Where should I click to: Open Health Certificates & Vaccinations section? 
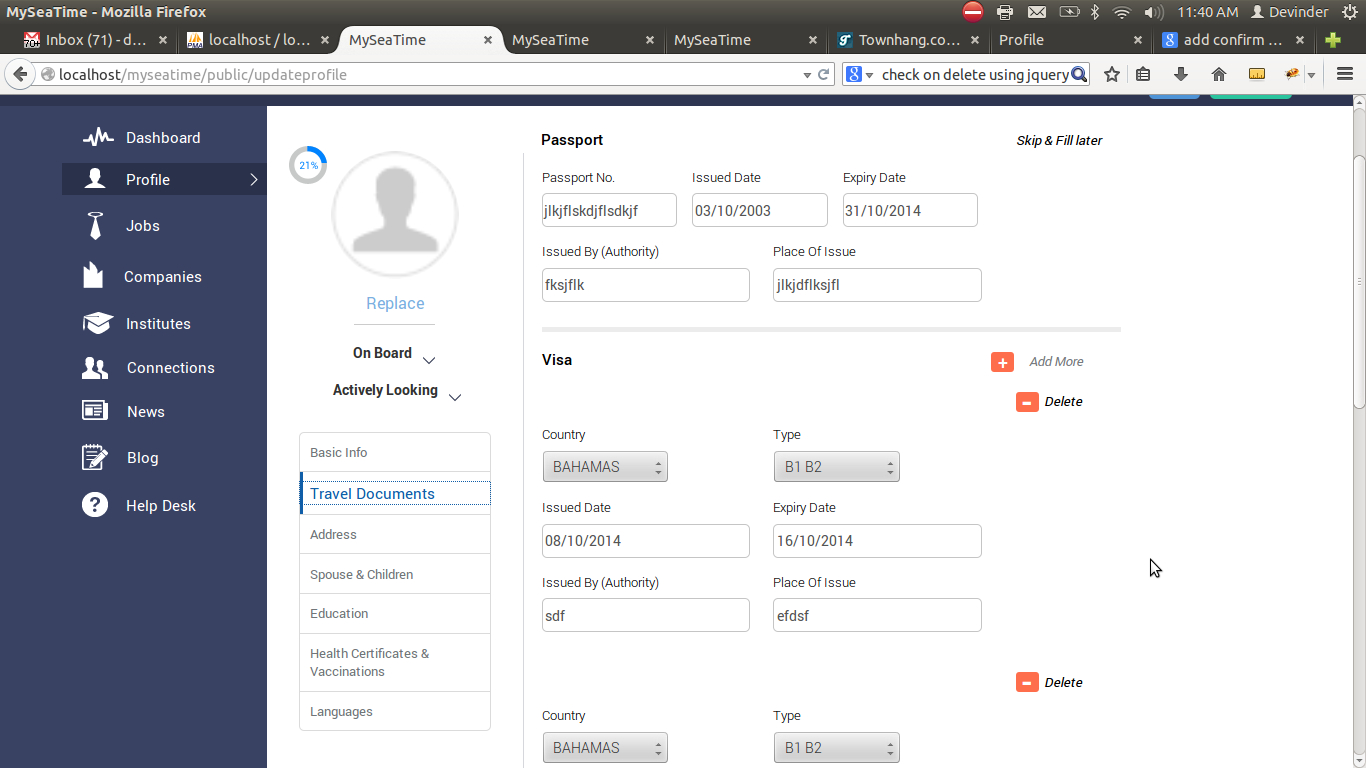click(395, 663)
